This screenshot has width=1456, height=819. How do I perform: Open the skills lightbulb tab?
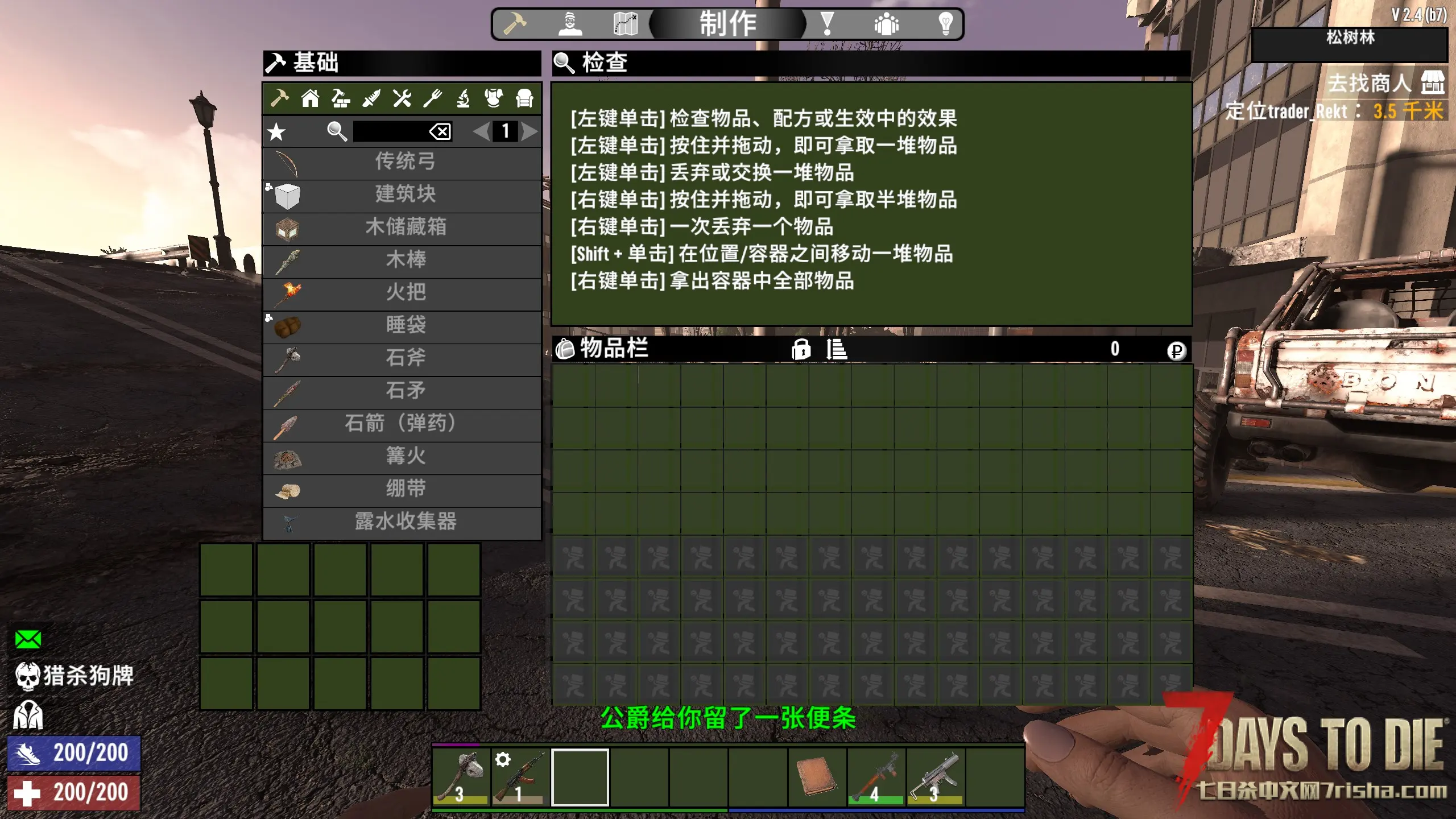click(x=945, y=24)
